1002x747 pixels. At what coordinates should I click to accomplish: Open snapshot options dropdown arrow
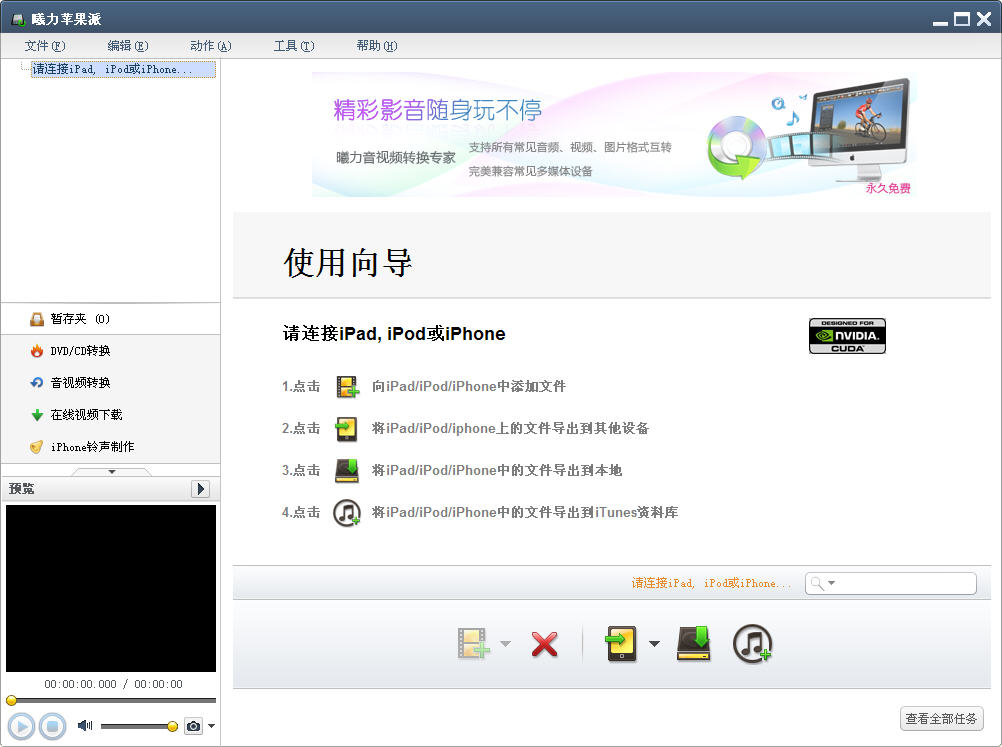[x=212, y=726]
